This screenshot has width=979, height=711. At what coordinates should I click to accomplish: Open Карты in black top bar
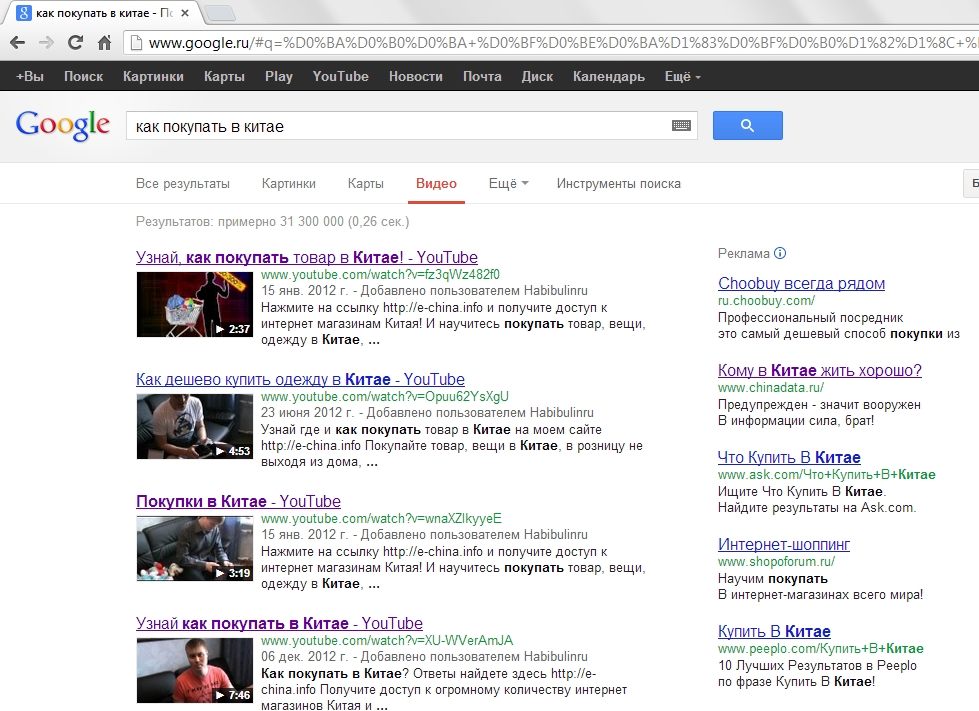(x=224, y=76)
